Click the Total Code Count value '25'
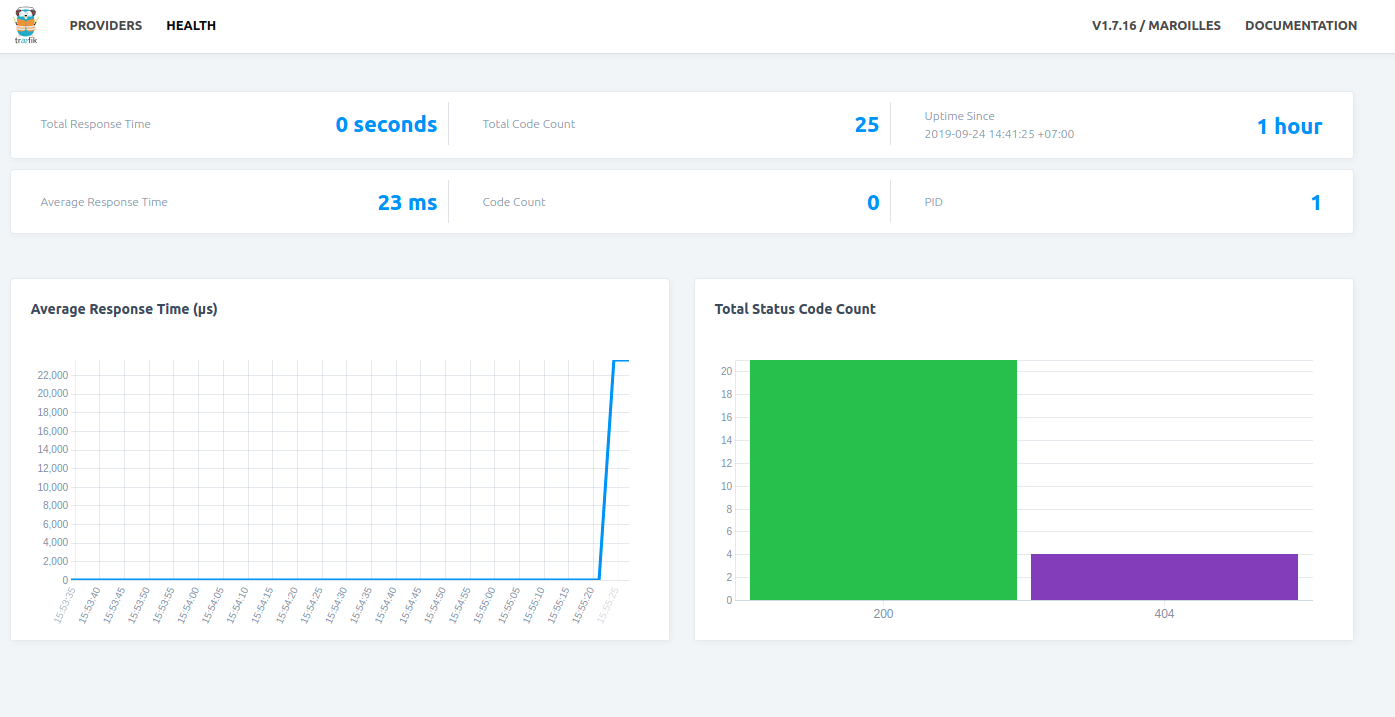Image resolution: width=1395 pixels, height=717 pixels. coord(867,125)
